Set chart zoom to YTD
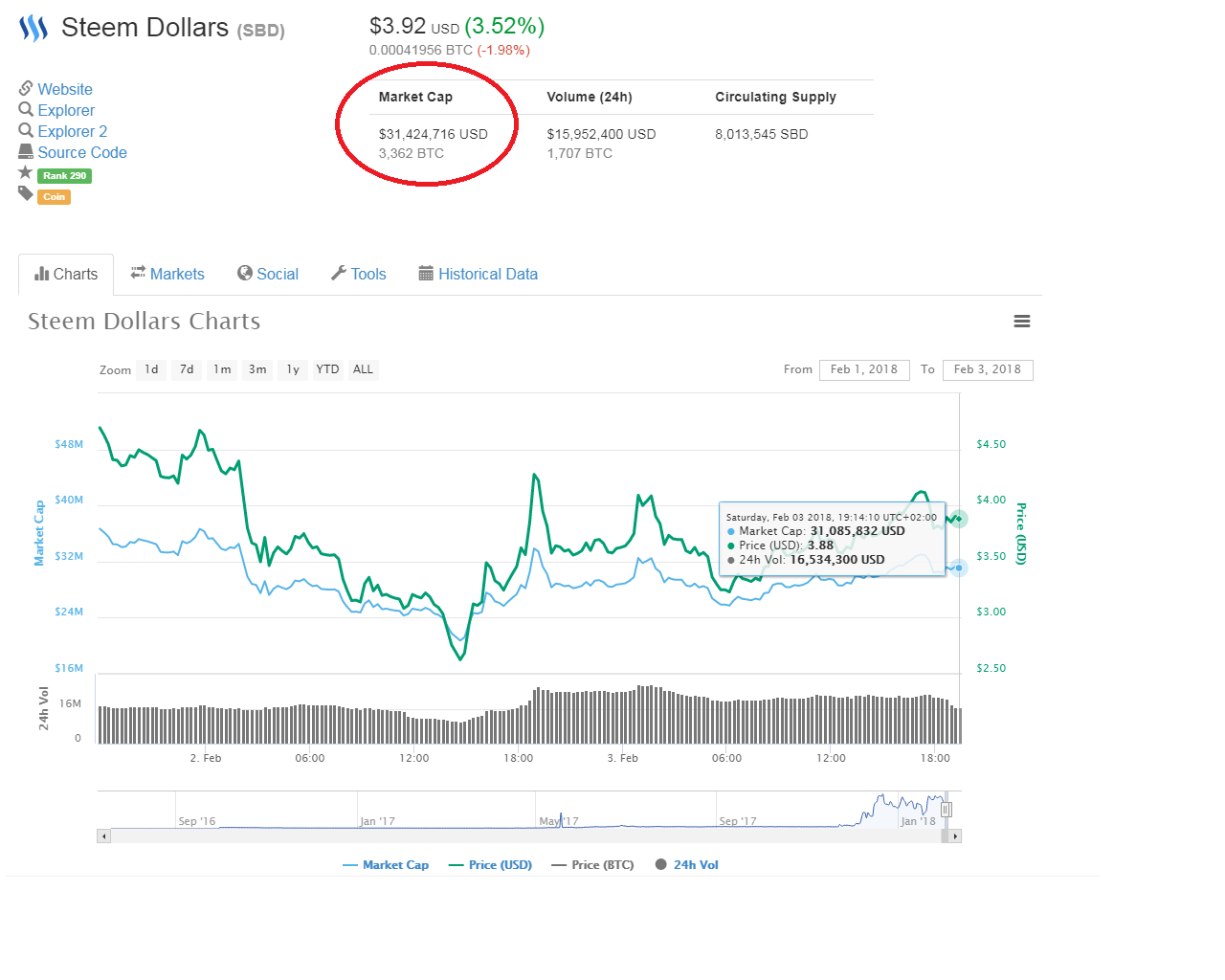The width and height of the screenshot is (1225, 980). click(327, 369)
